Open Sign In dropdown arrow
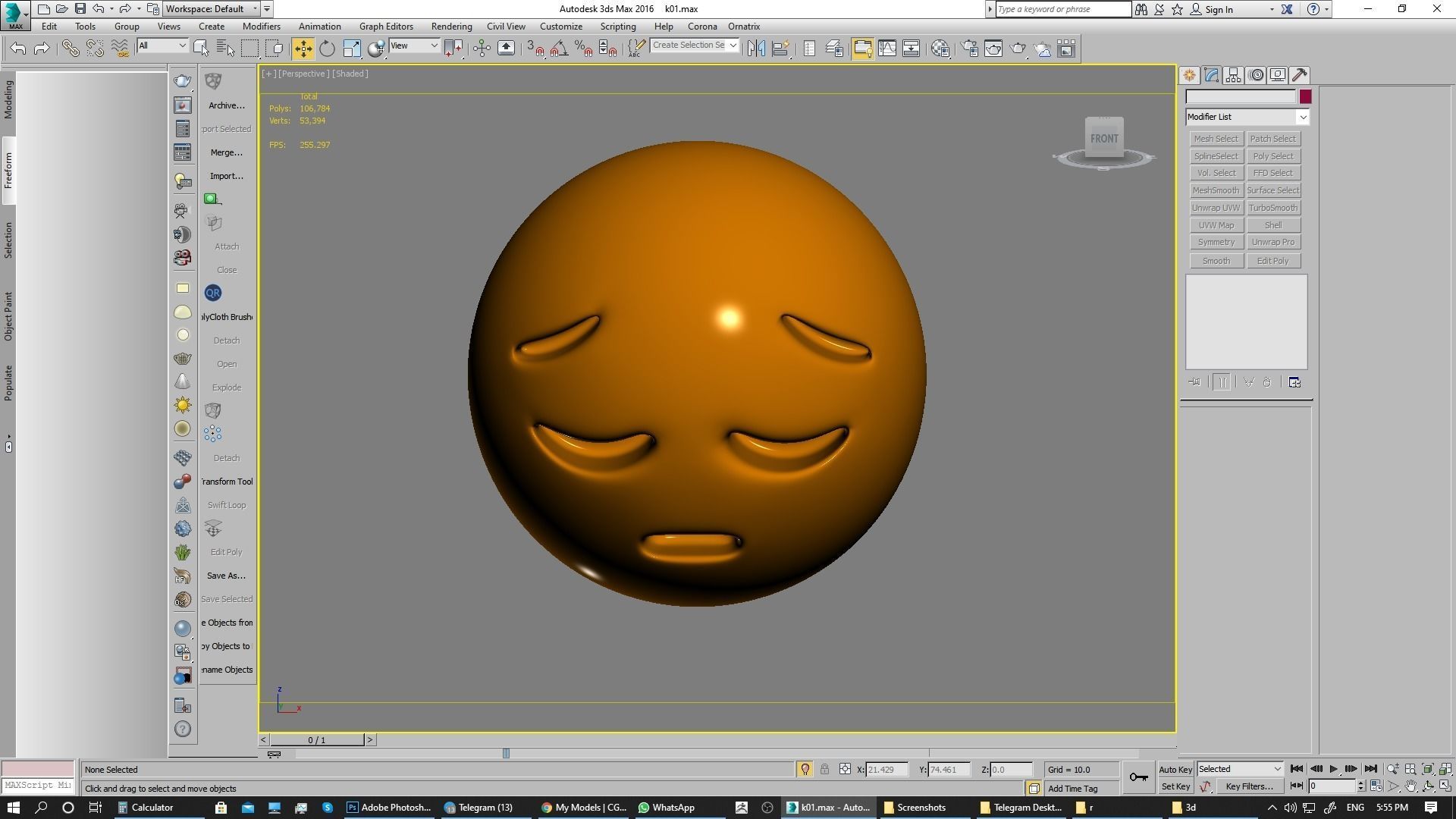 tap(1272, 9)
